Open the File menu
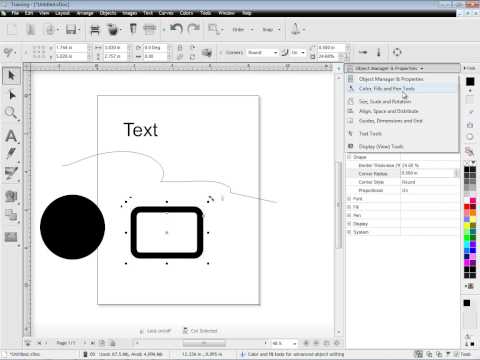The width and height of the screenshot is (480, 360). click(15, 13)
